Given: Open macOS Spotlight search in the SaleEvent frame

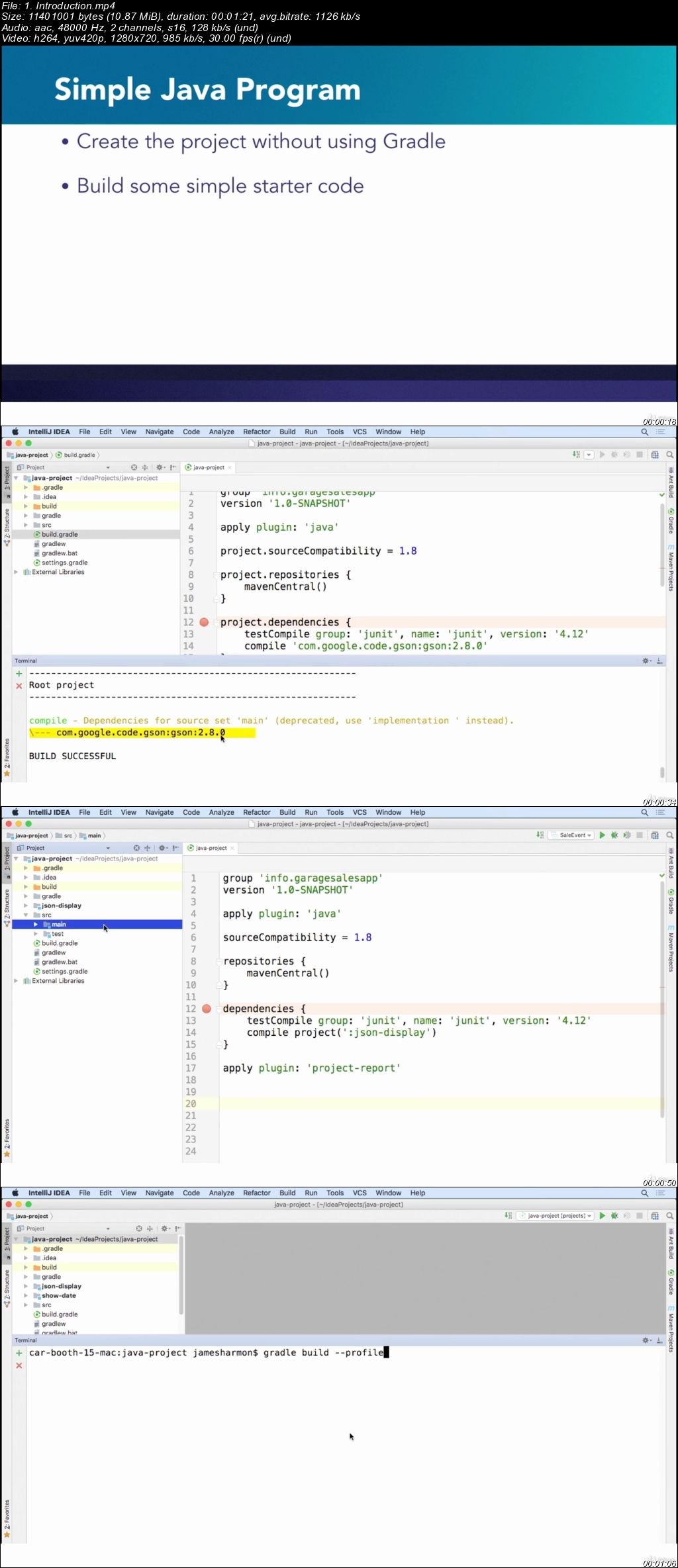Looking at the screenshot, I should 644,812.
